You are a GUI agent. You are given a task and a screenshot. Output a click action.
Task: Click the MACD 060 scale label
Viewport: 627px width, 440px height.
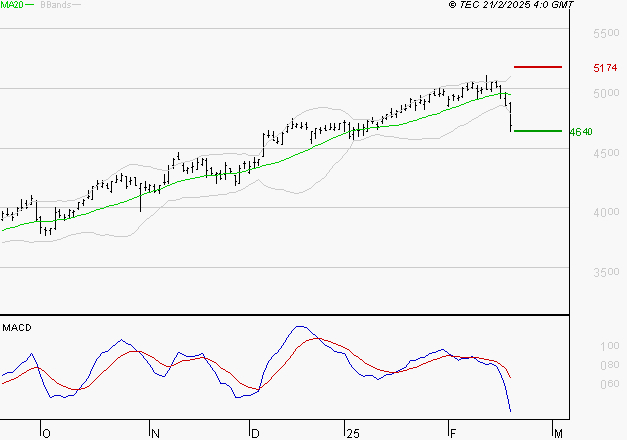[610, 384]
